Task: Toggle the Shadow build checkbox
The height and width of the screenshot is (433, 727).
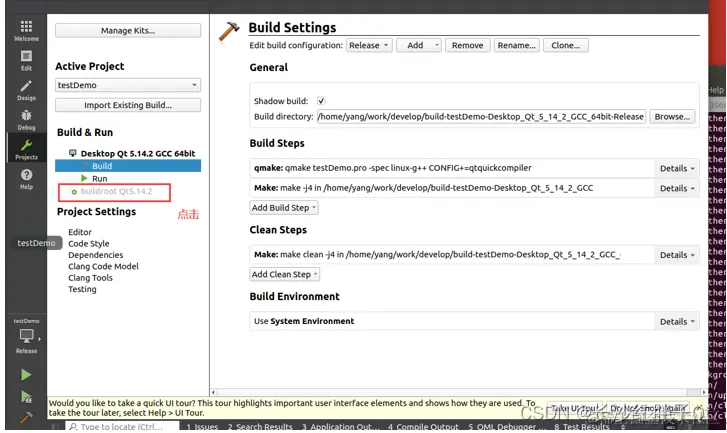Action: (x=321, y=101)
